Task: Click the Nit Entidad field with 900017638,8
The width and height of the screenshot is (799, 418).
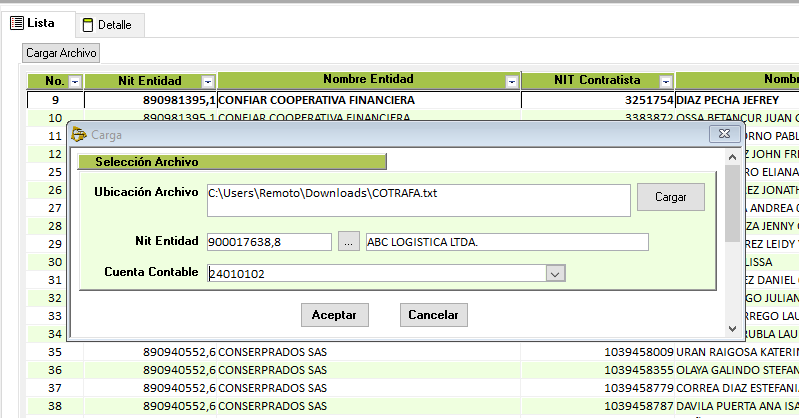Action: click(269, 242)
